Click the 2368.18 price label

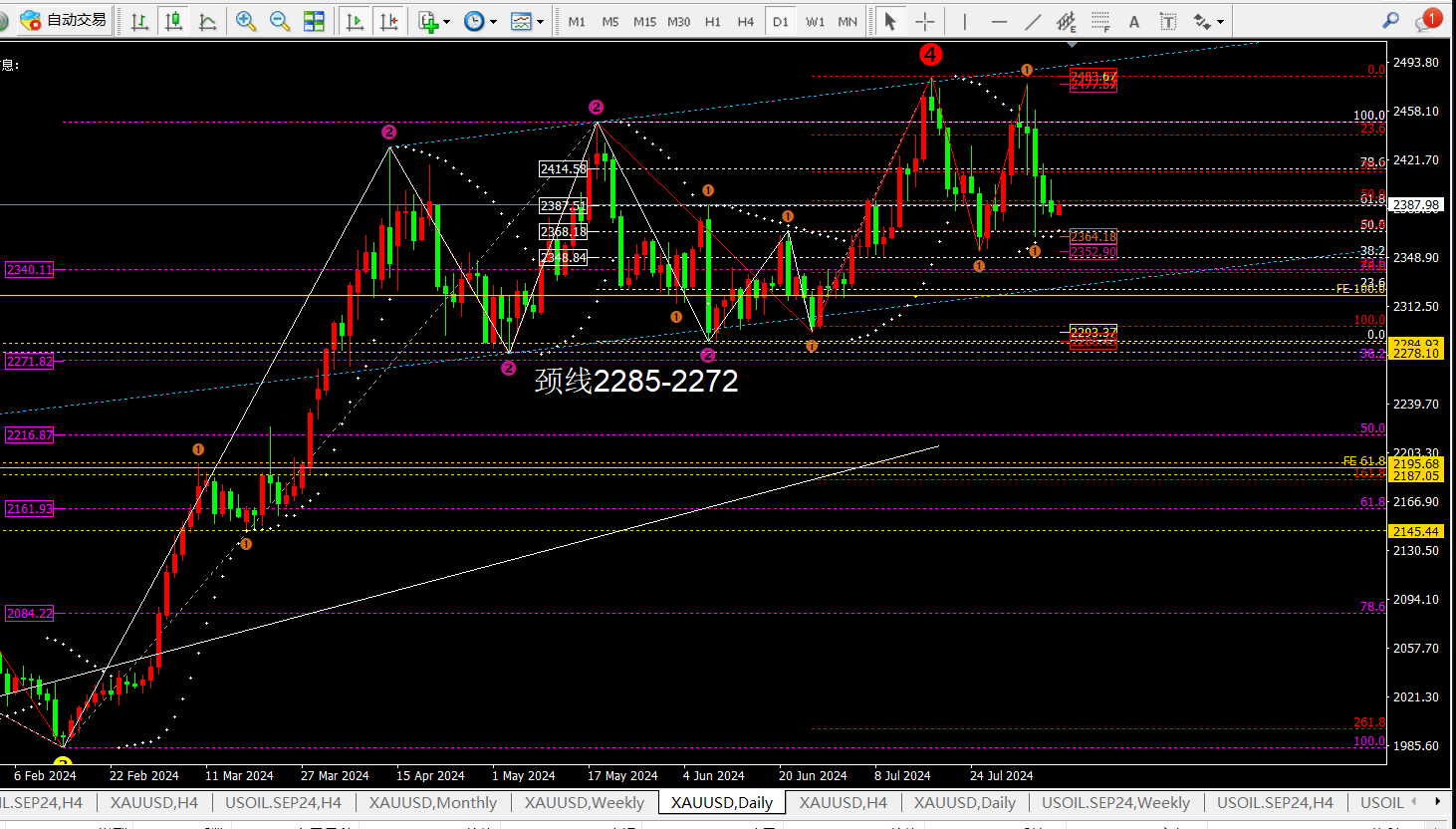tap(564, 232)
